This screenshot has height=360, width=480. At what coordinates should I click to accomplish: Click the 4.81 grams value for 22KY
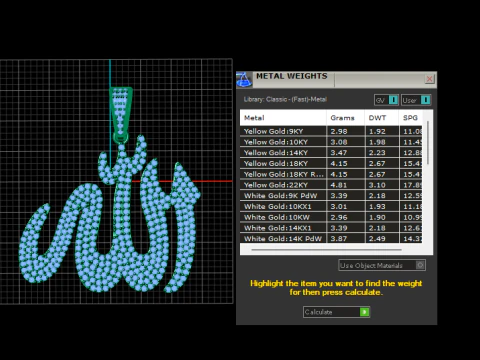pyautogui.click(x=339, y=185)
